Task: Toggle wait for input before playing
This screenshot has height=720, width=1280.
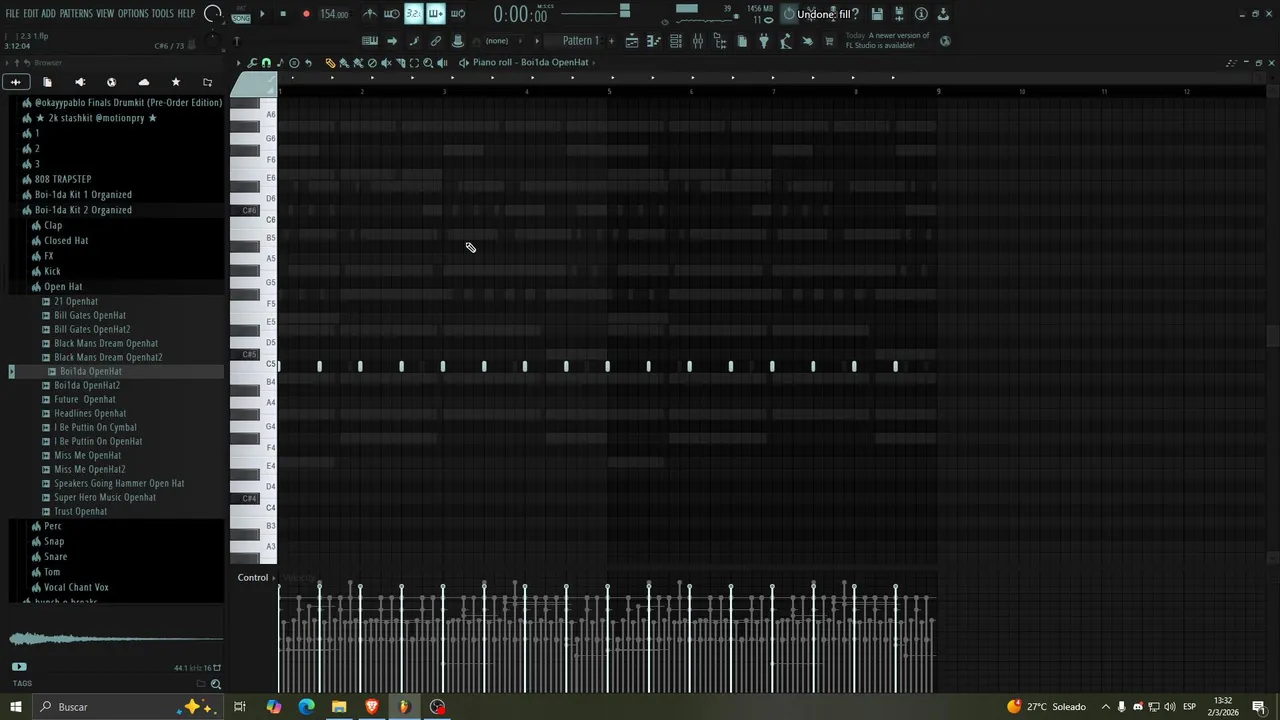Action: [x=391, y=14]
